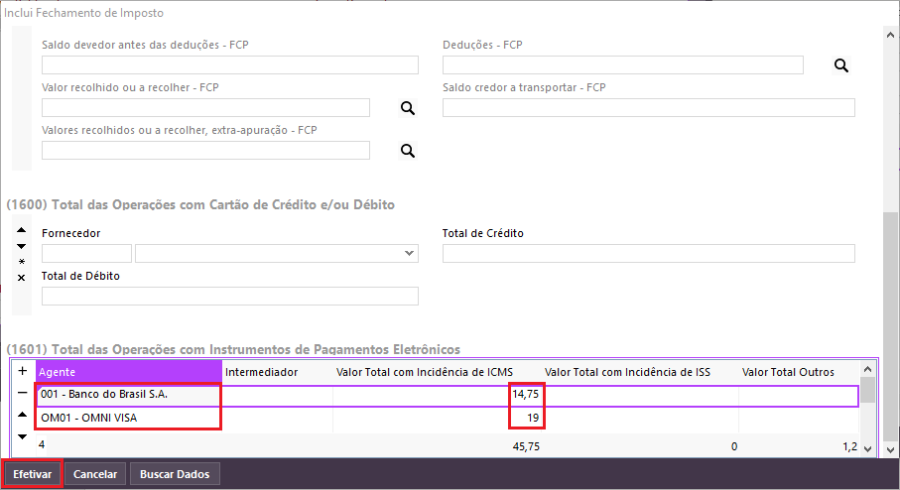This screenshot has height=490, width=900.
Task: Click the 1601 grid scrollbar up arrow
Action: pos(867,369)
